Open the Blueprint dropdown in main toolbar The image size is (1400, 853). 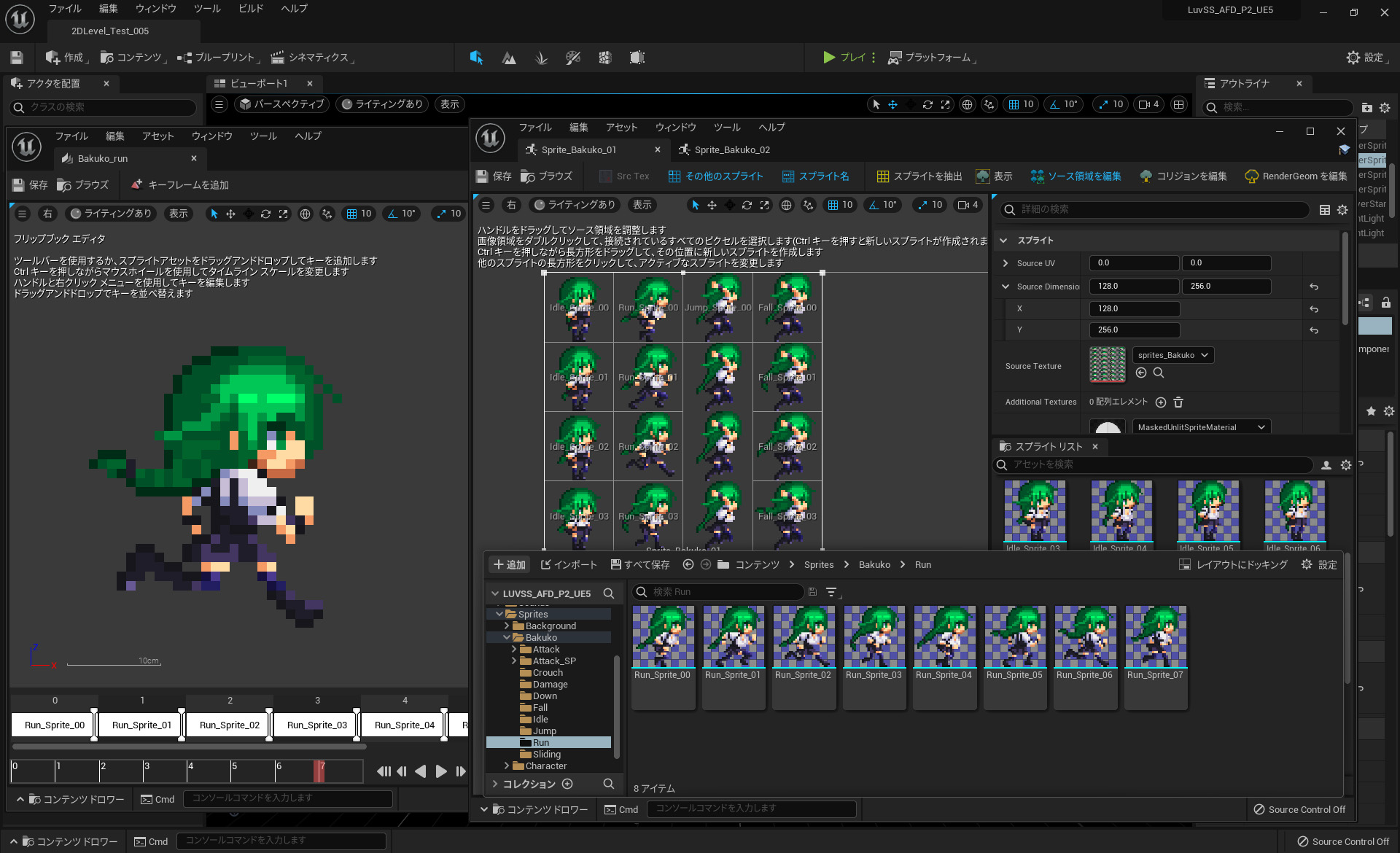click(x=217, y=58)
